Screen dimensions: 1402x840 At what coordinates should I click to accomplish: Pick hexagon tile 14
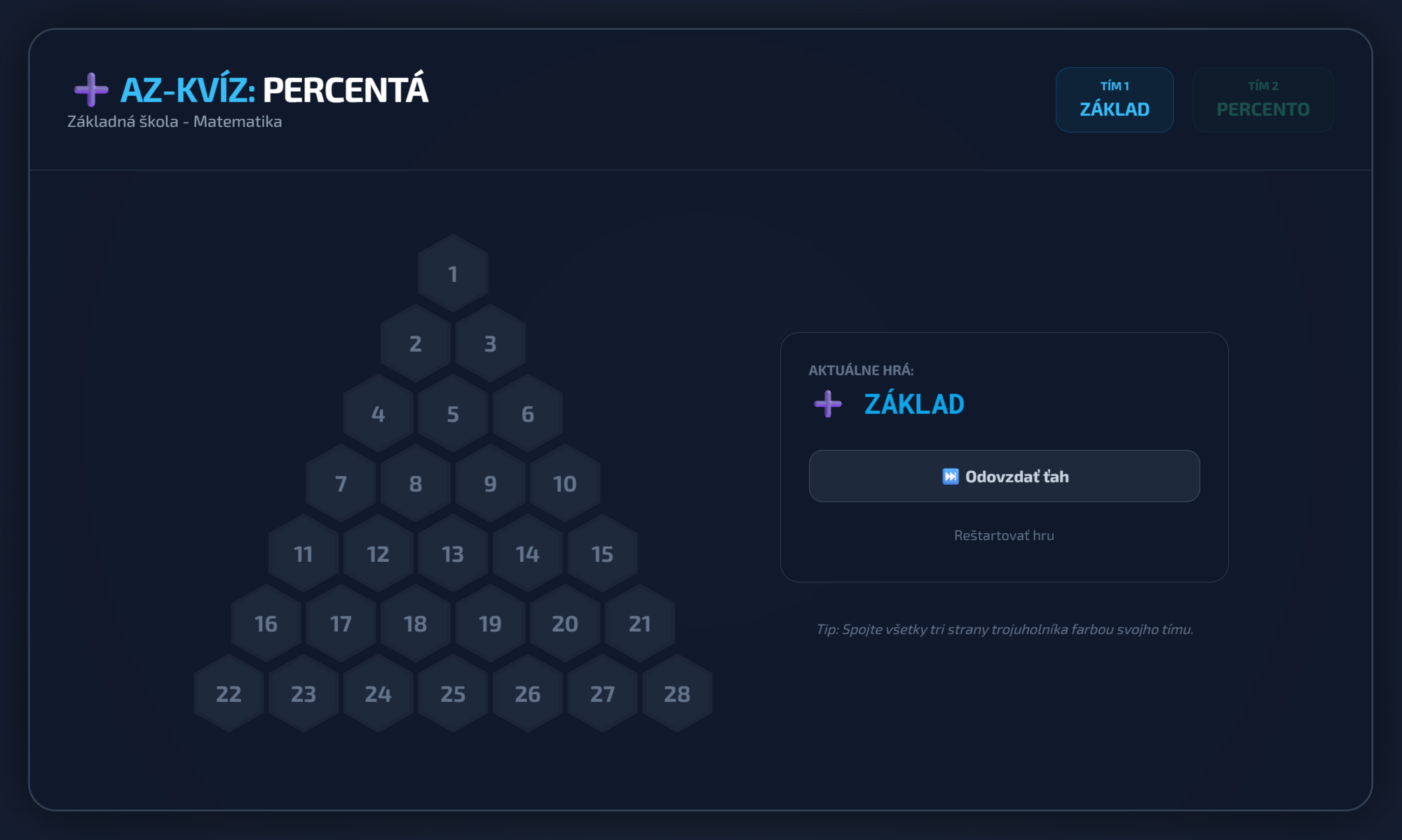coord(528,553)
